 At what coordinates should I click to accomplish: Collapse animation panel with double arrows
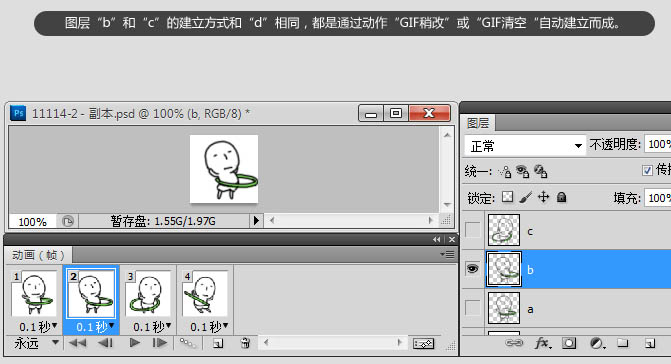coord(436,240)
